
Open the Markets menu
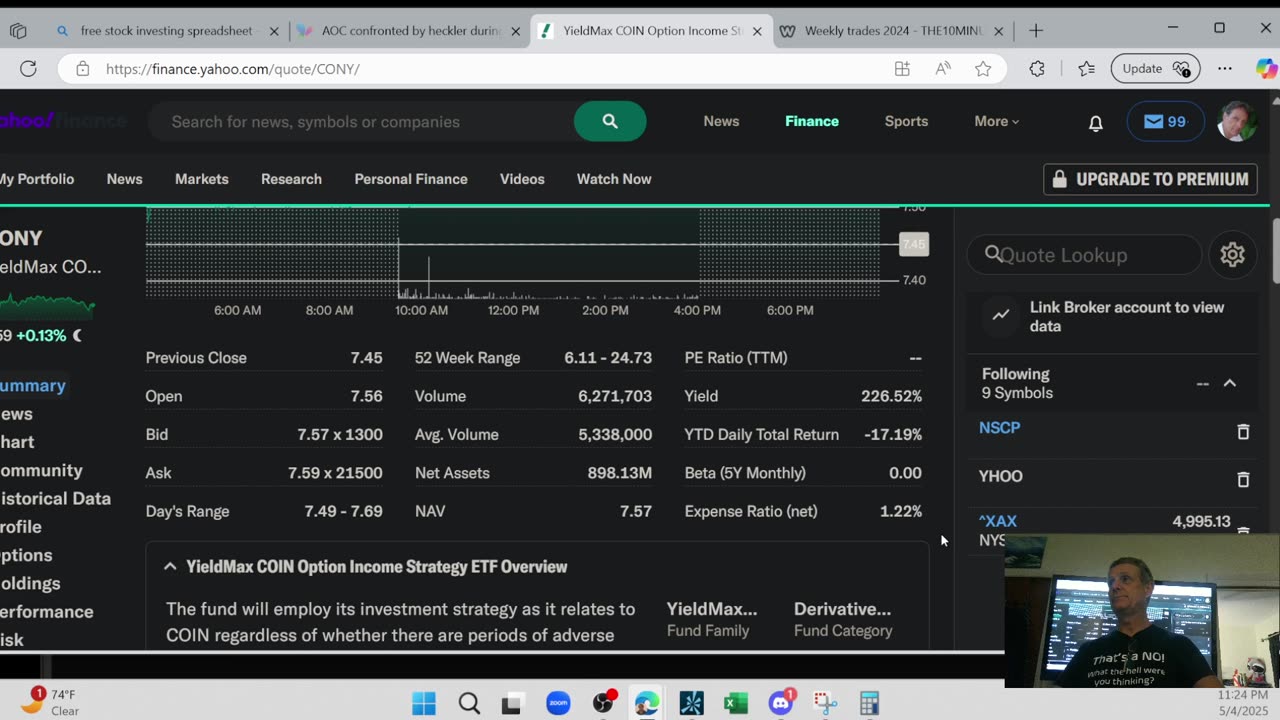(x=202, y=179)
